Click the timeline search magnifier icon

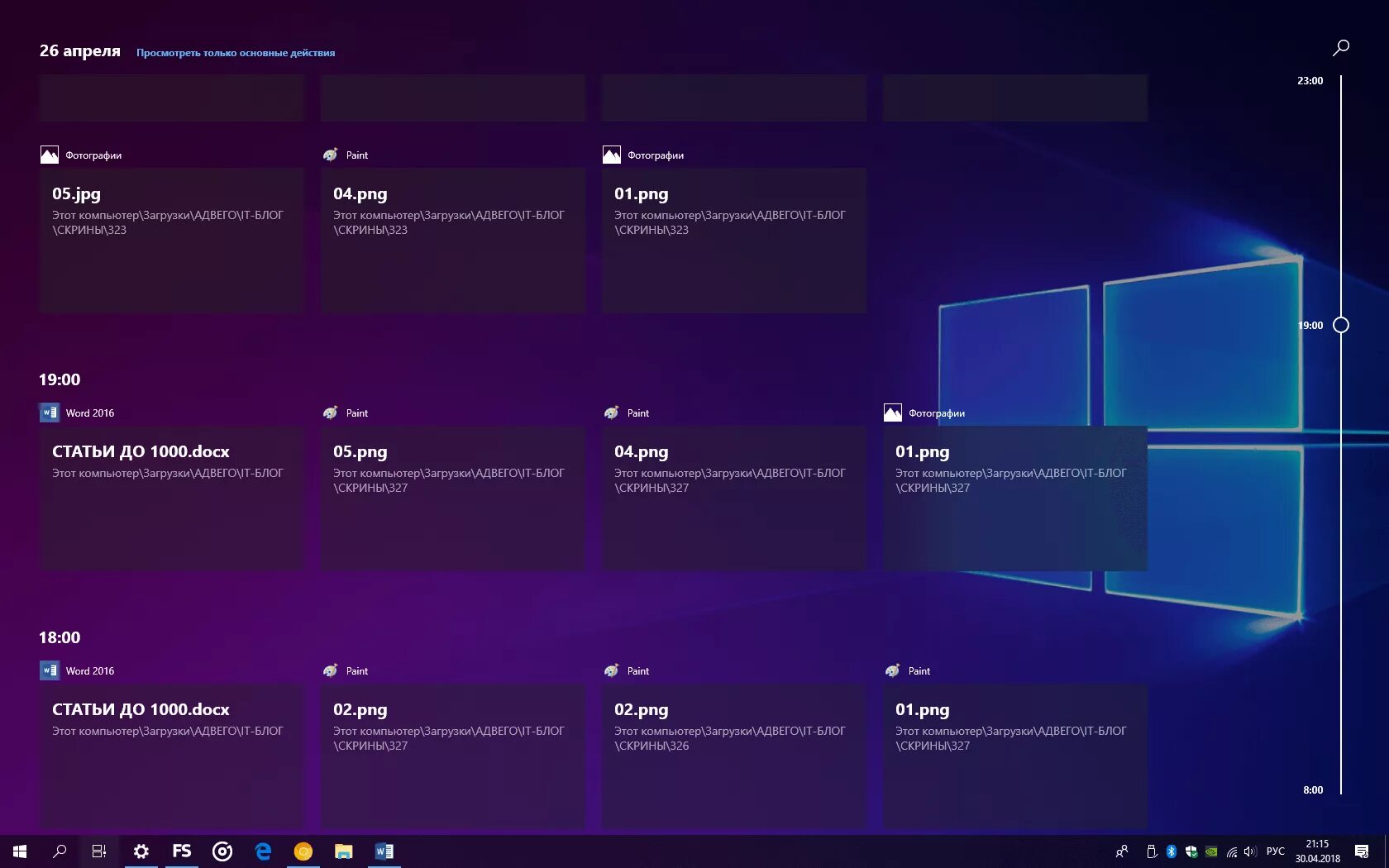coord(1341,48)
